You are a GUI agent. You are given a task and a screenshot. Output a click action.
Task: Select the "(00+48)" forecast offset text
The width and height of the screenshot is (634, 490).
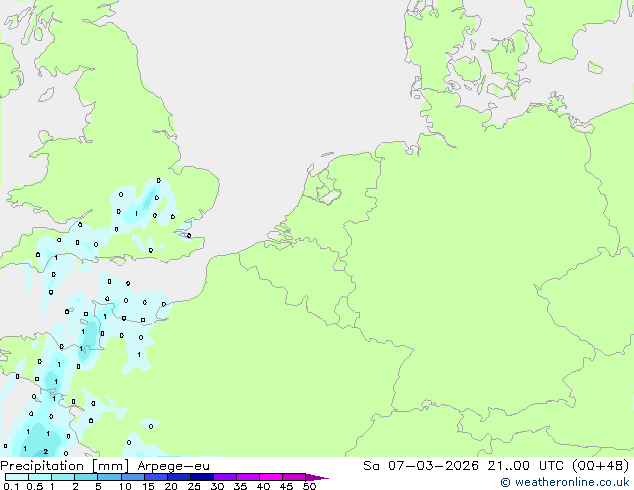tap(600, 466)
